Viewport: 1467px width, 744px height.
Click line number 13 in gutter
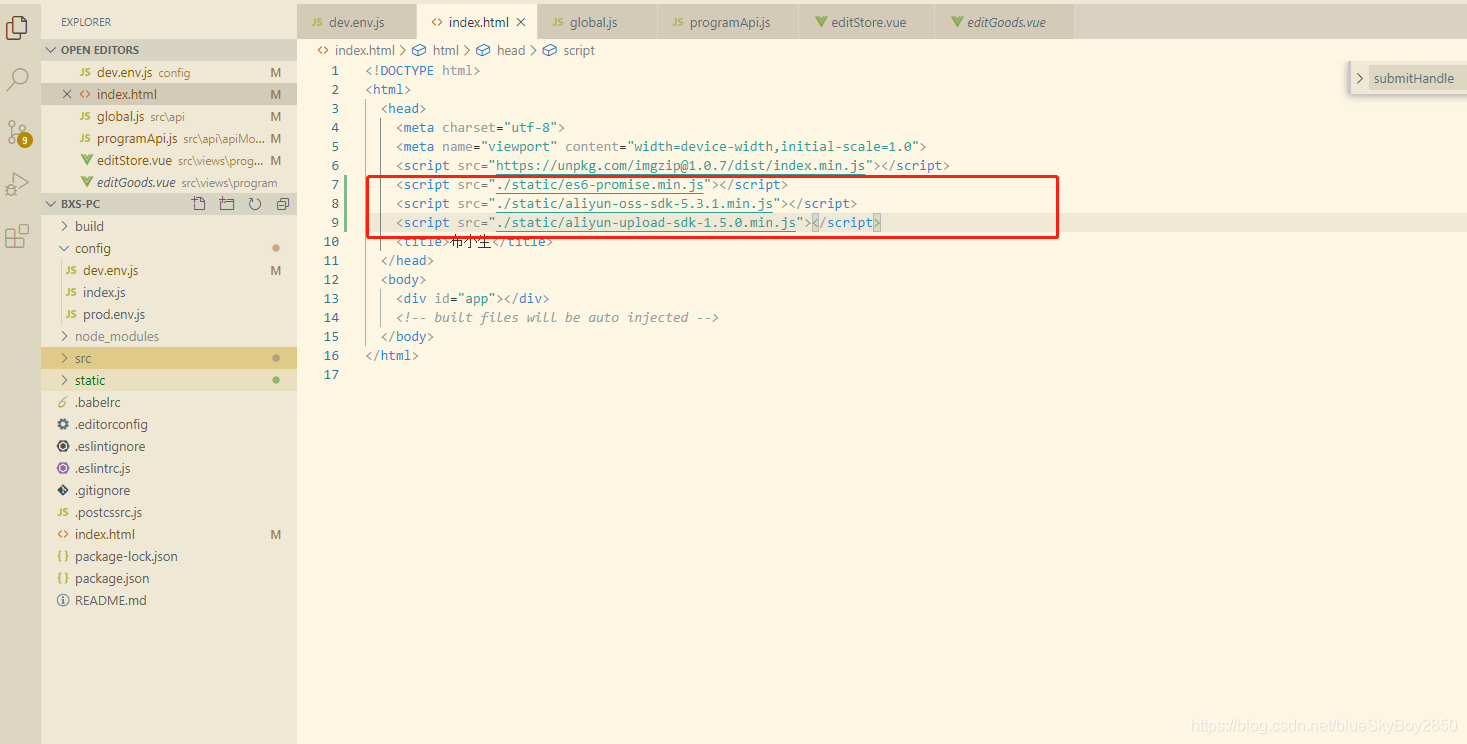[332, 298]
